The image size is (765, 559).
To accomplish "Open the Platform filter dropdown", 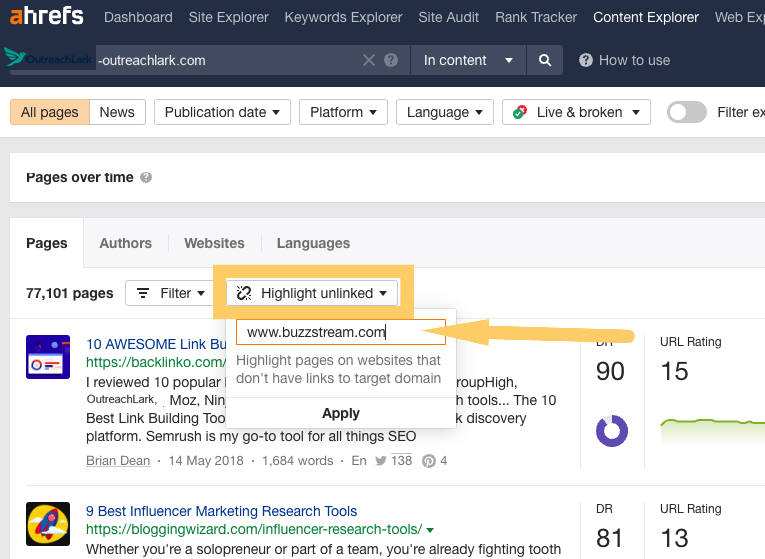I will [x=343, y=112].
